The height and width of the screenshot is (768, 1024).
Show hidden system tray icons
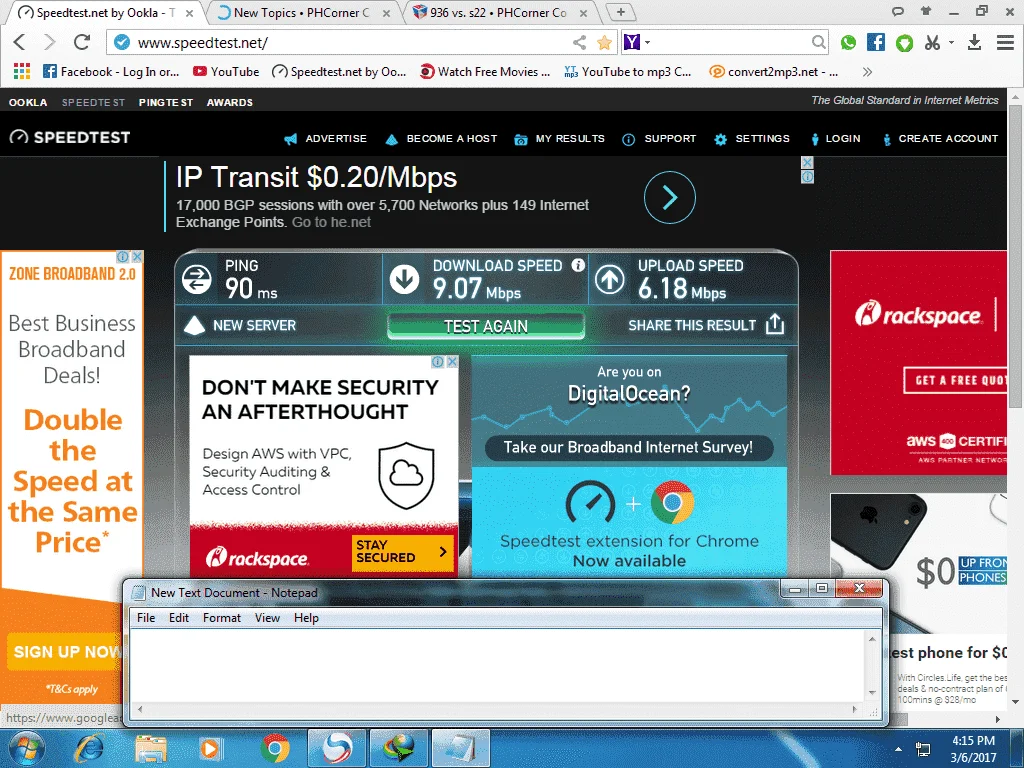tap(899, 749)
